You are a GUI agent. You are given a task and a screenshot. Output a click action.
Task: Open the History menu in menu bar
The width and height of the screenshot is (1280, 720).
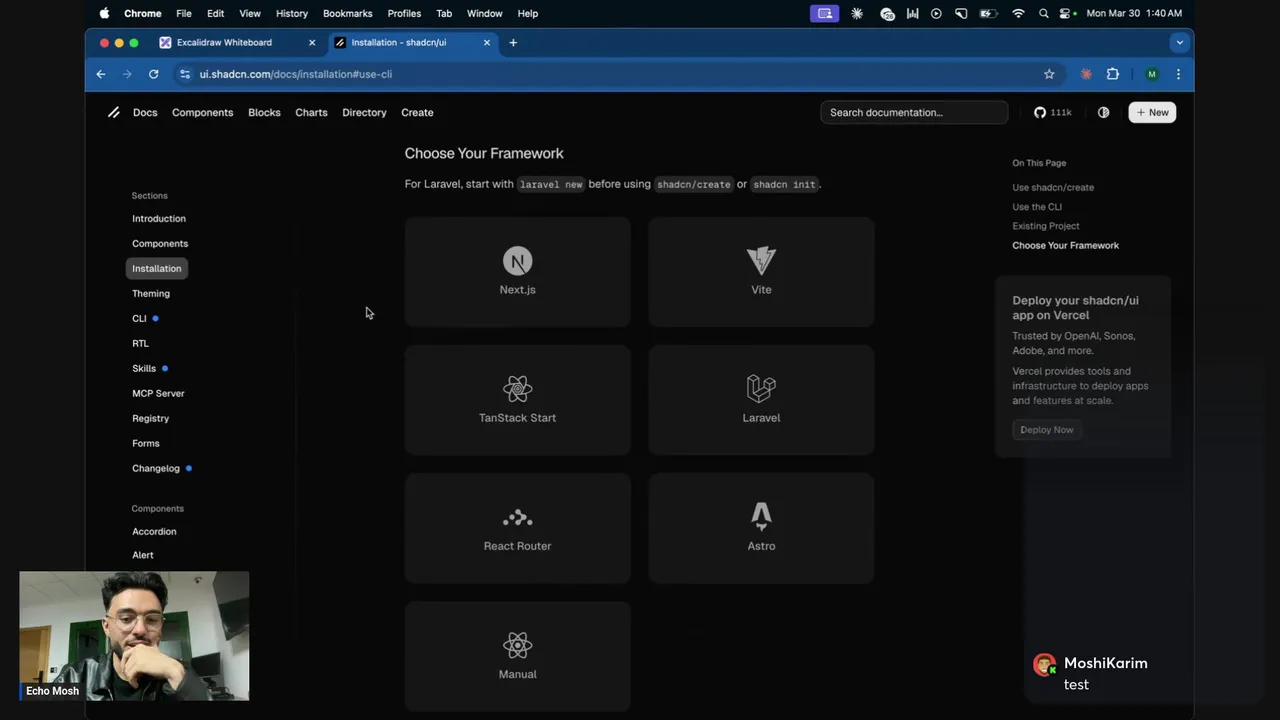pos(292,13)
